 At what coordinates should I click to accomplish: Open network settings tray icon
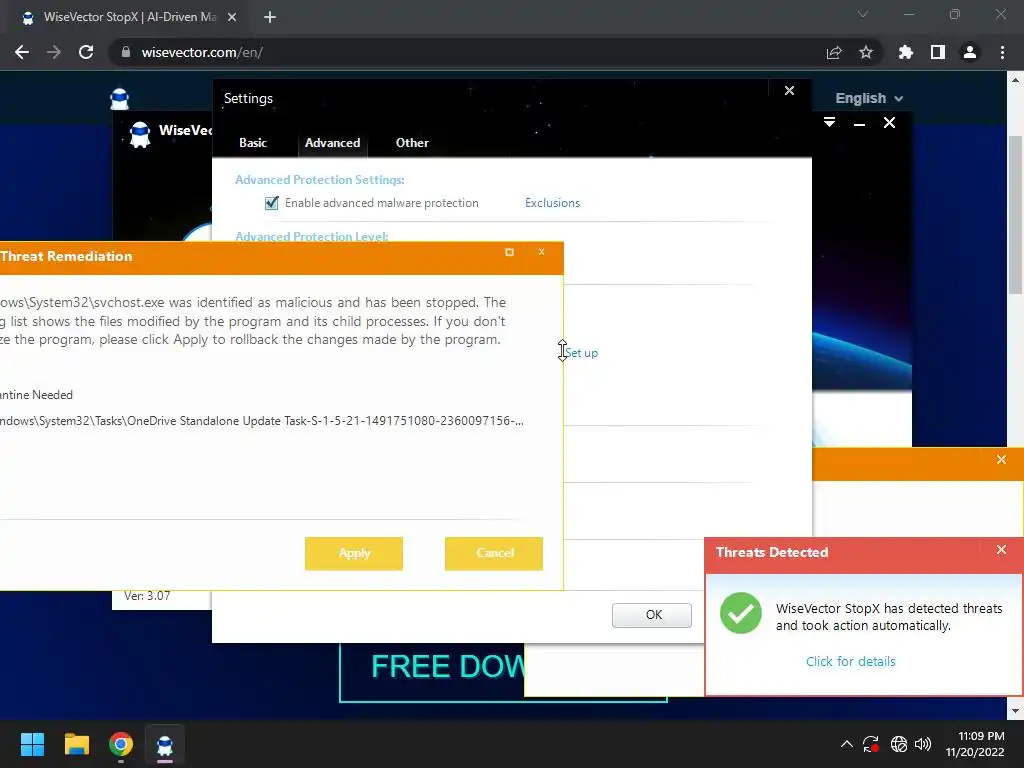(x=899, y=744)
